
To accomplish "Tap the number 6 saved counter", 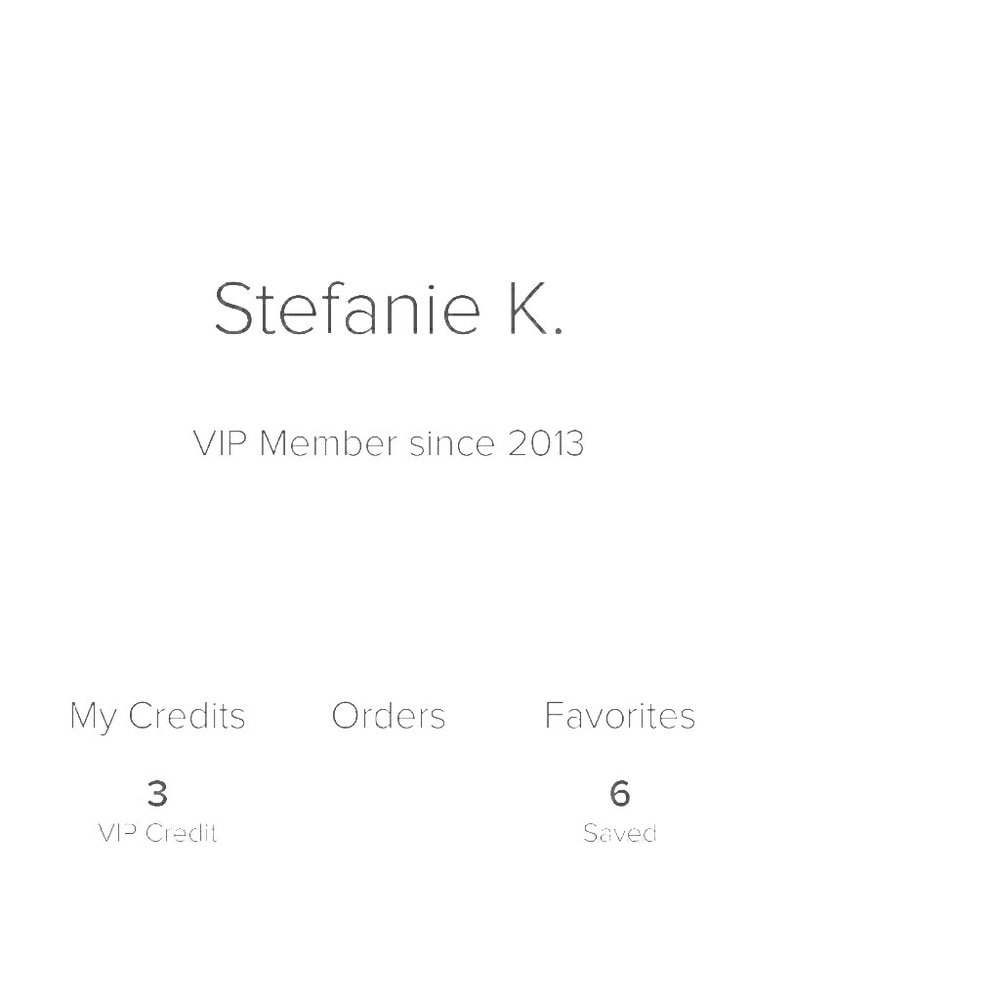I will [620, 795].
